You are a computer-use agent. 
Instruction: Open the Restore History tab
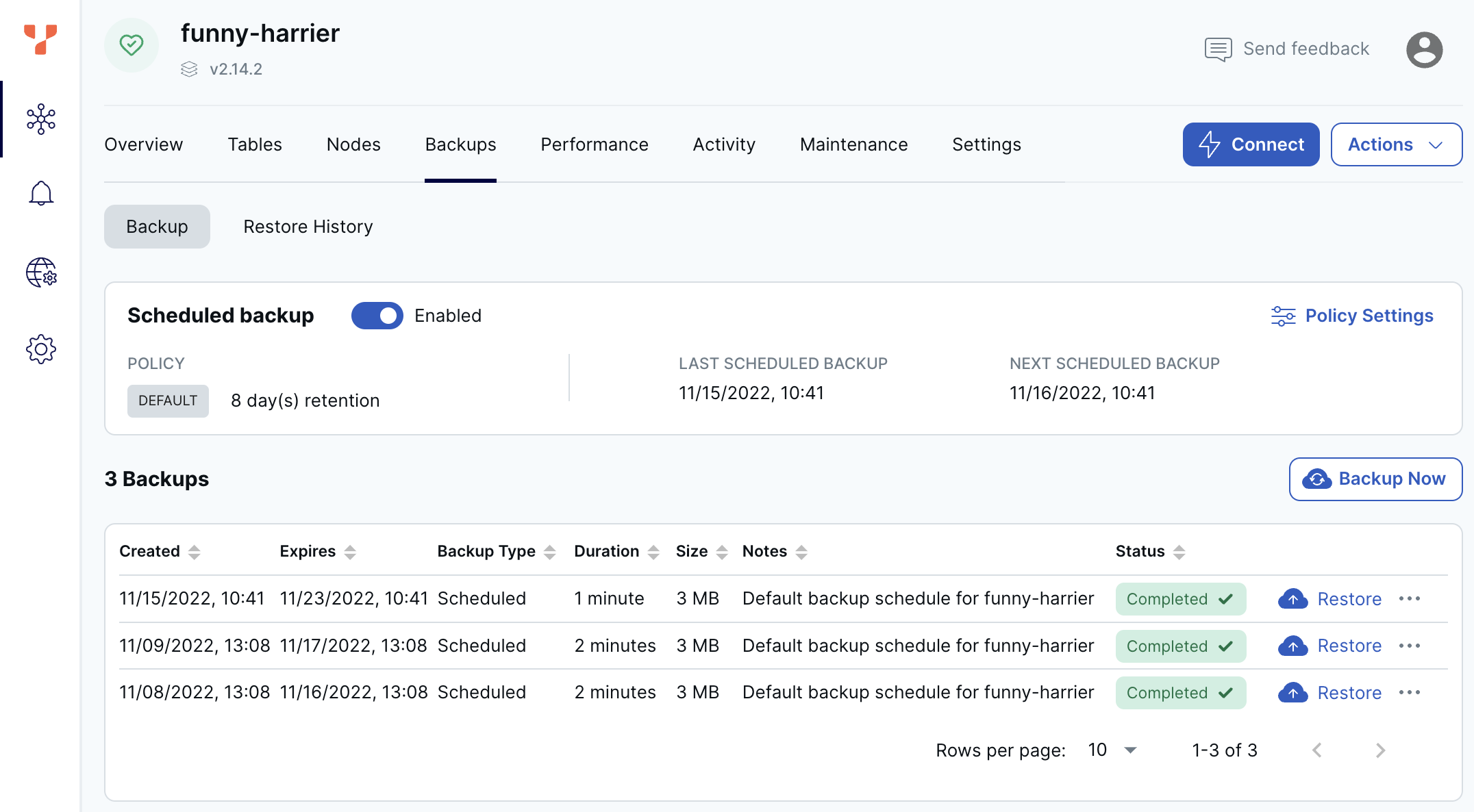pos(308,227)
